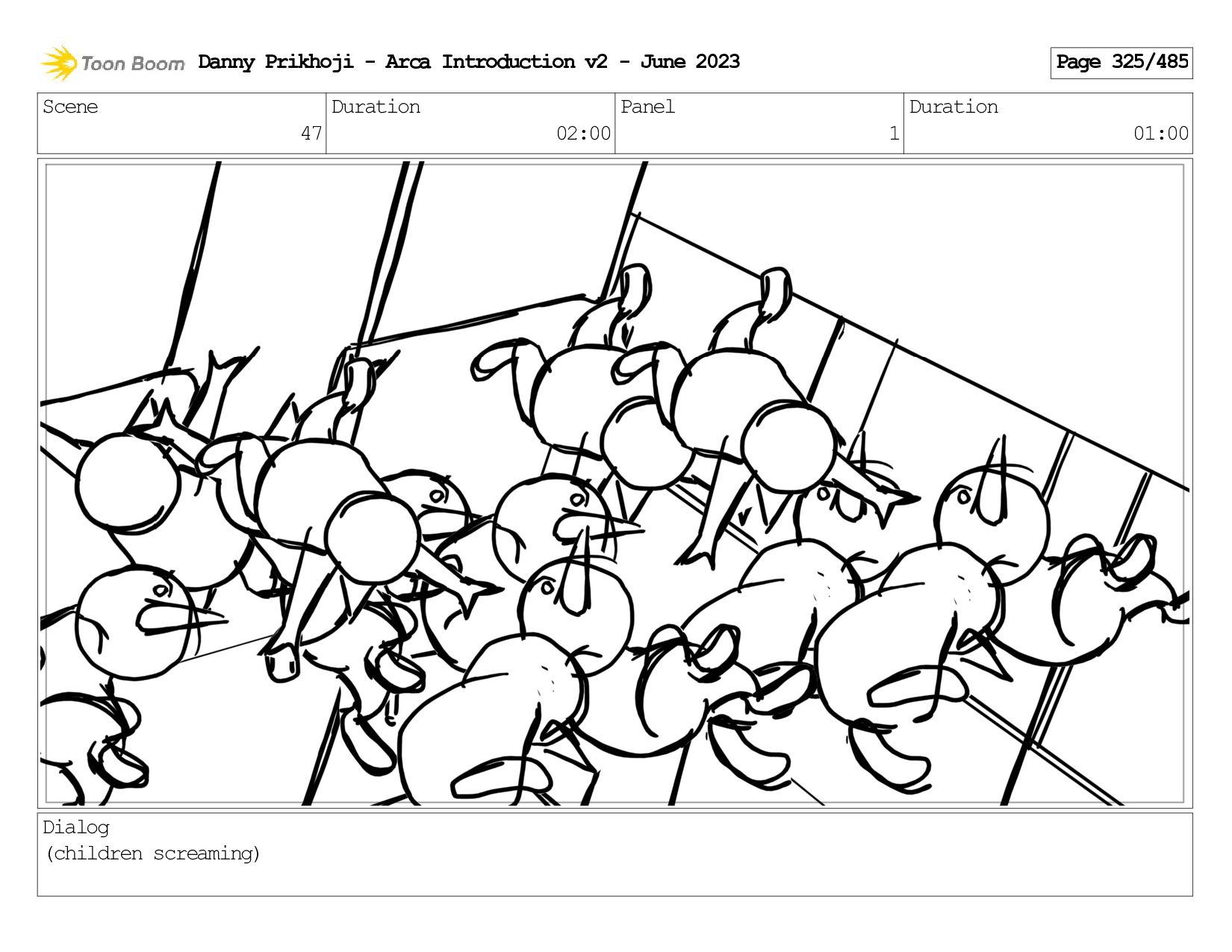Select the panel number '1'

[894, 134]
